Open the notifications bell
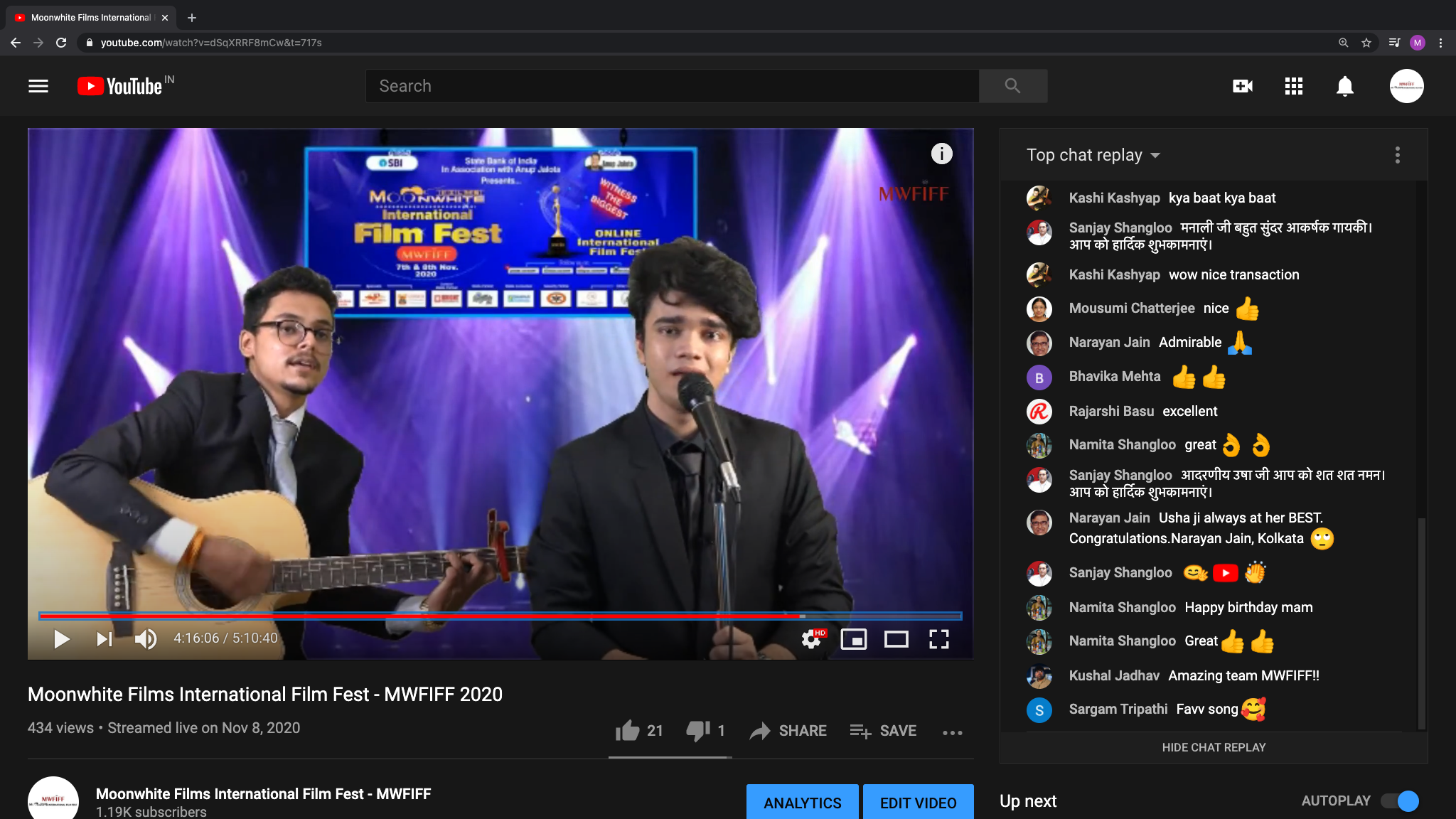Viewport: 1456px width, 819px height. (x=1345, y=86)
